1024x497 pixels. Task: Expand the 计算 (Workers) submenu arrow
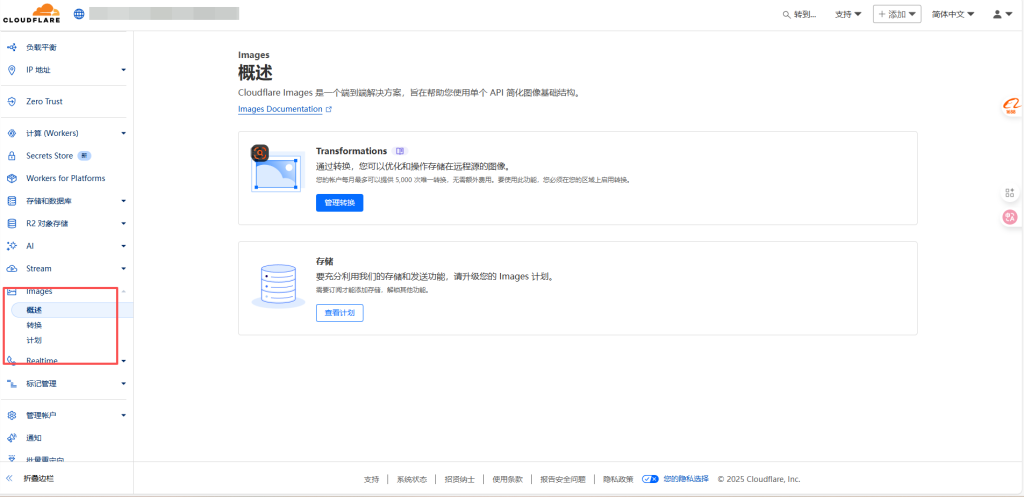pos(123,133)
